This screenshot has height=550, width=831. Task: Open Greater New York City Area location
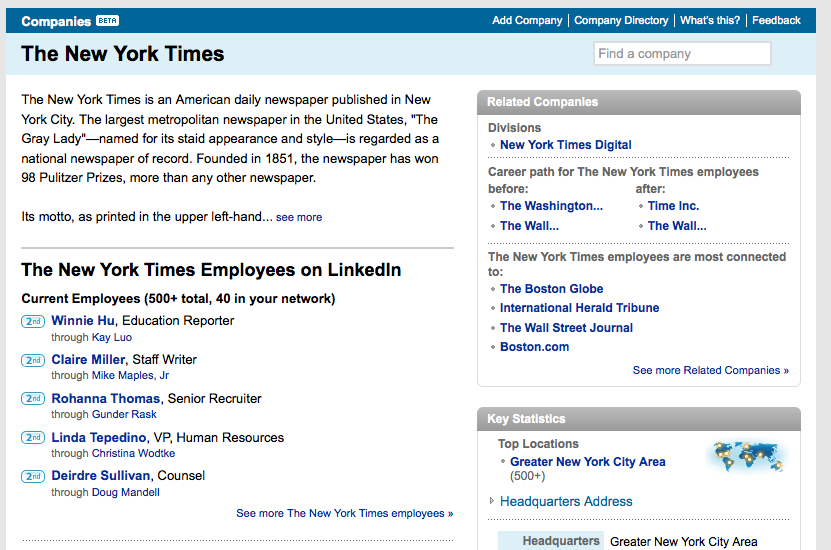click(x=587, y=462)
